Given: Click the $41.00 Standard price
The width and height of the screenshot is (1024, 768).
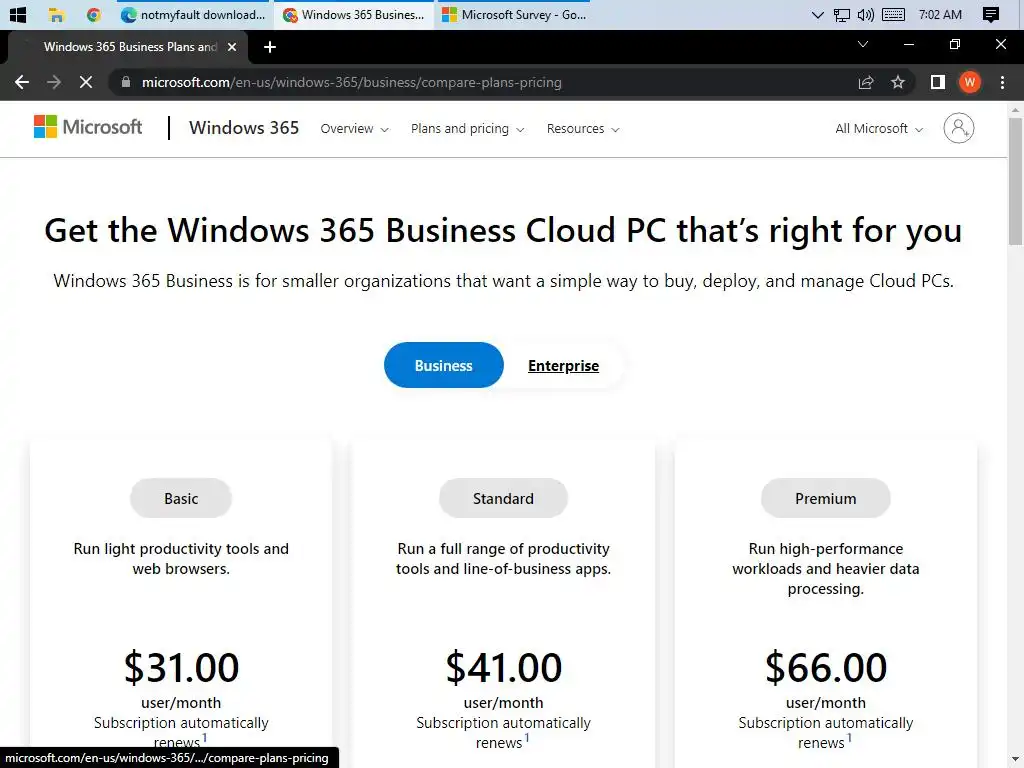Looking at the screenshot, I should tap(504, 667).
